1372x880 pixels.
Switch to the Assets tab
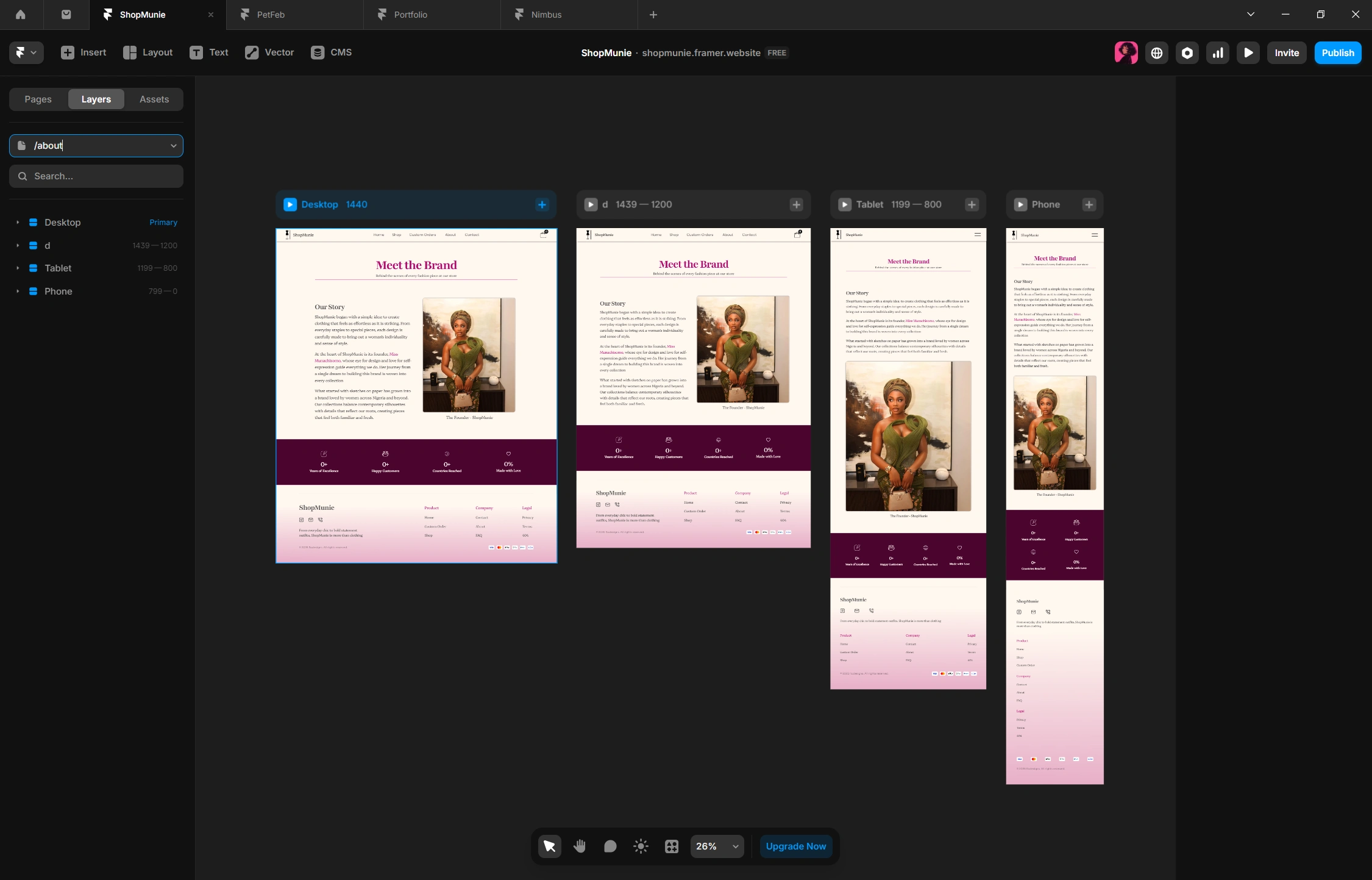[x=154, y=99]
